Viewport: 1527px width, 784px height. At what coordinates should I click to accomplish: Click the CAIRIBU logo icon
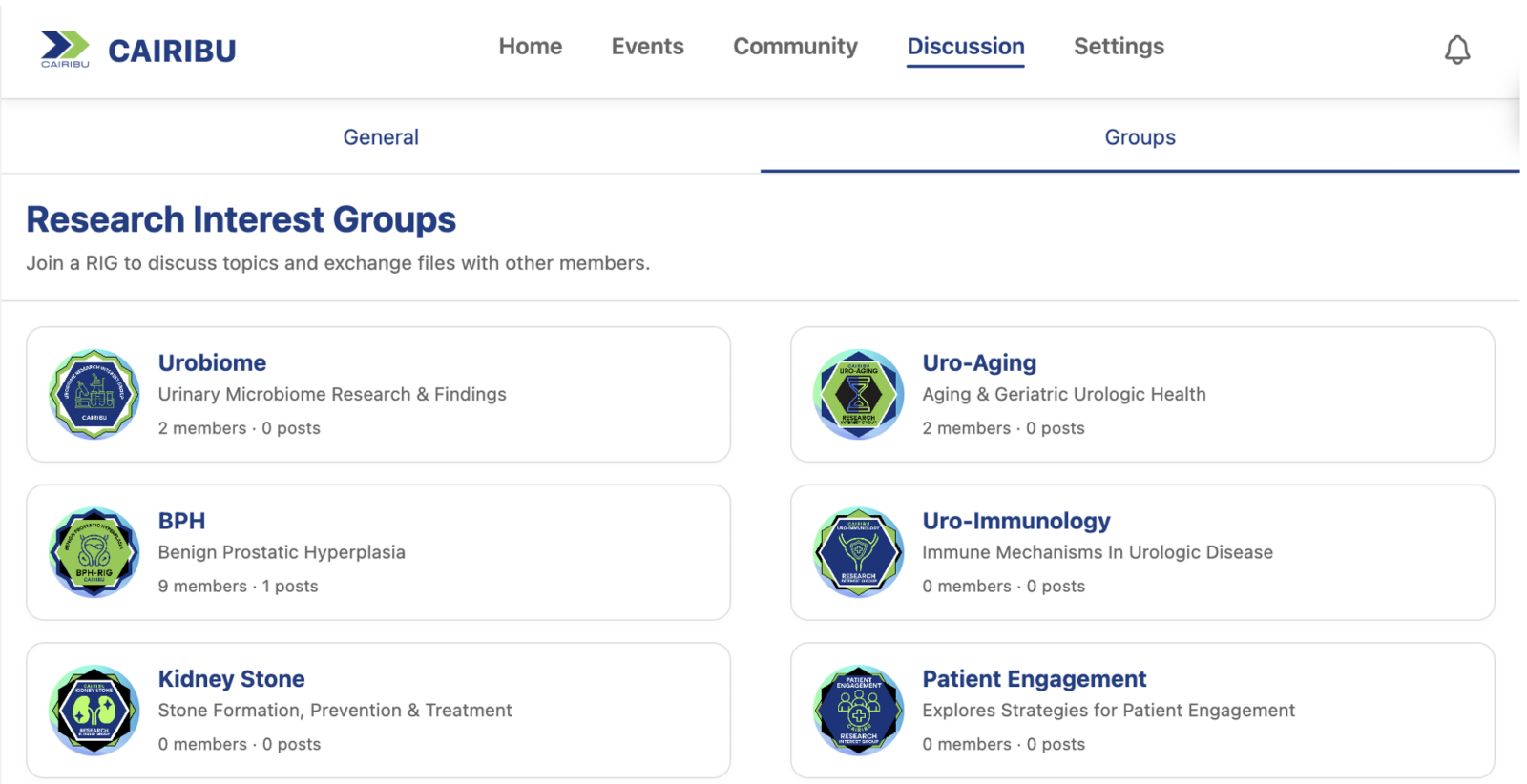coord(65,50)
